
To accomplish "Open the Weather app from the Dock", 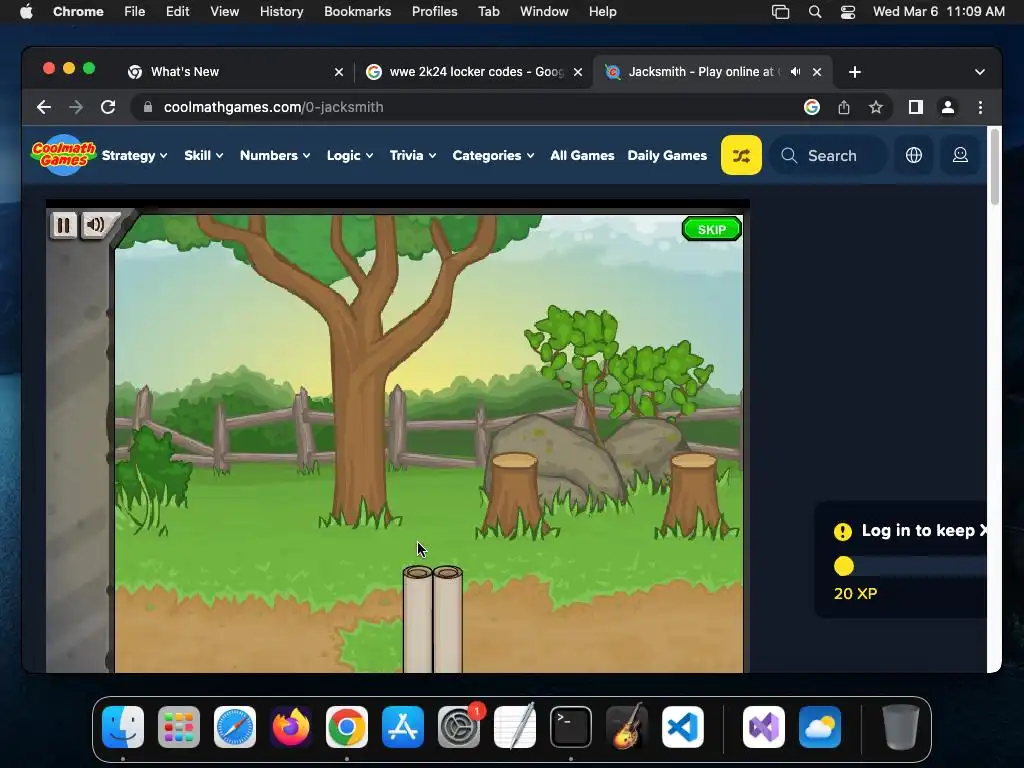I will coord(820,727).
